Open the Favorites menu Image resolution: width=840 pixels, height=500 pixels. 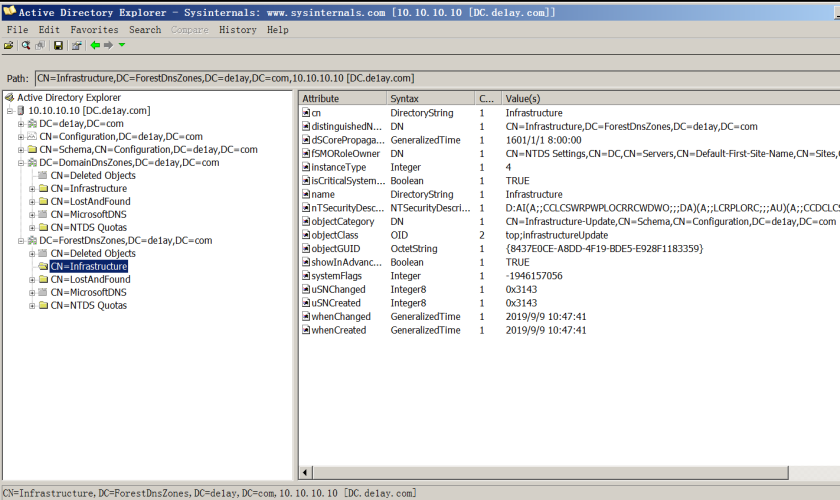[x=94, y=30]
